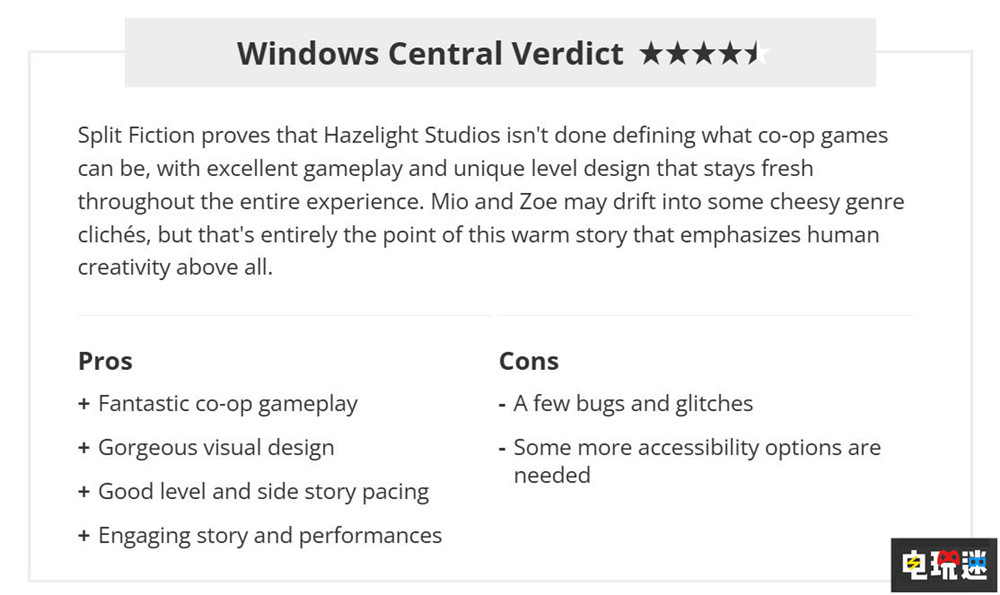Click the Pros heading
The height and width of the screenshot is (595, 1000).
[105, 361]
